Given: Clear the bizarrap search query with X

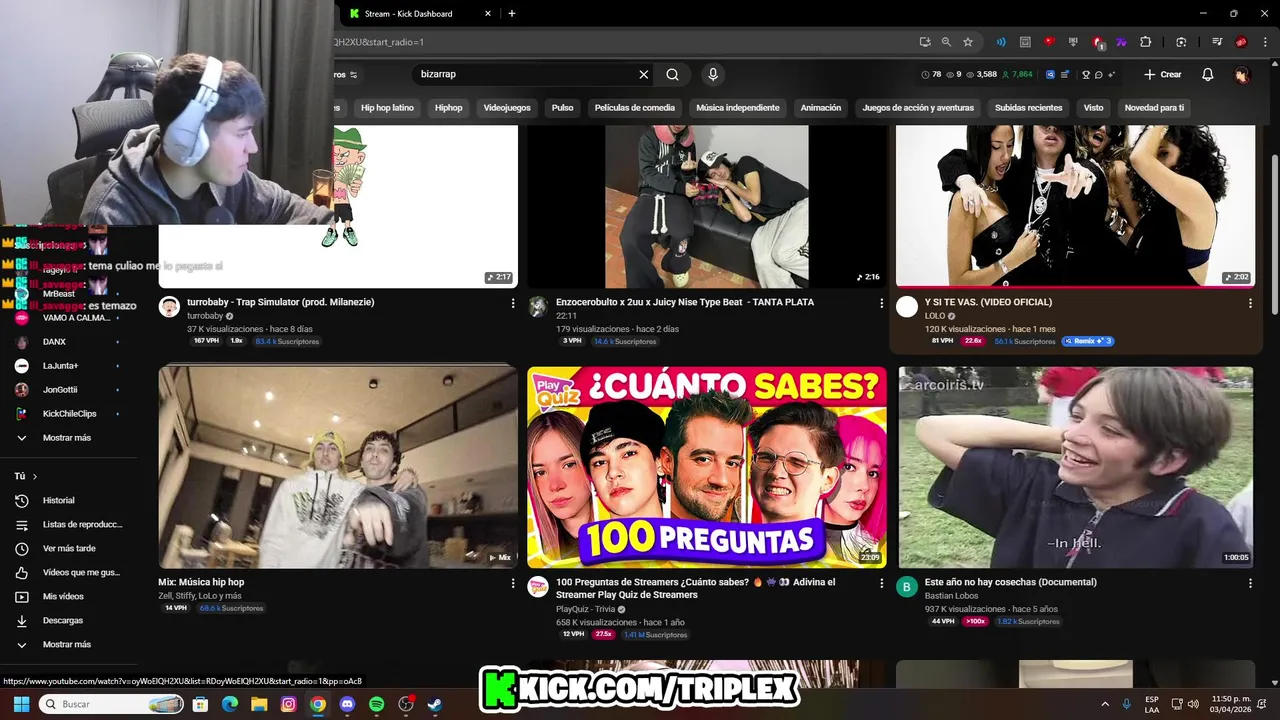Looking at the screenshot, I should point(644,74).
